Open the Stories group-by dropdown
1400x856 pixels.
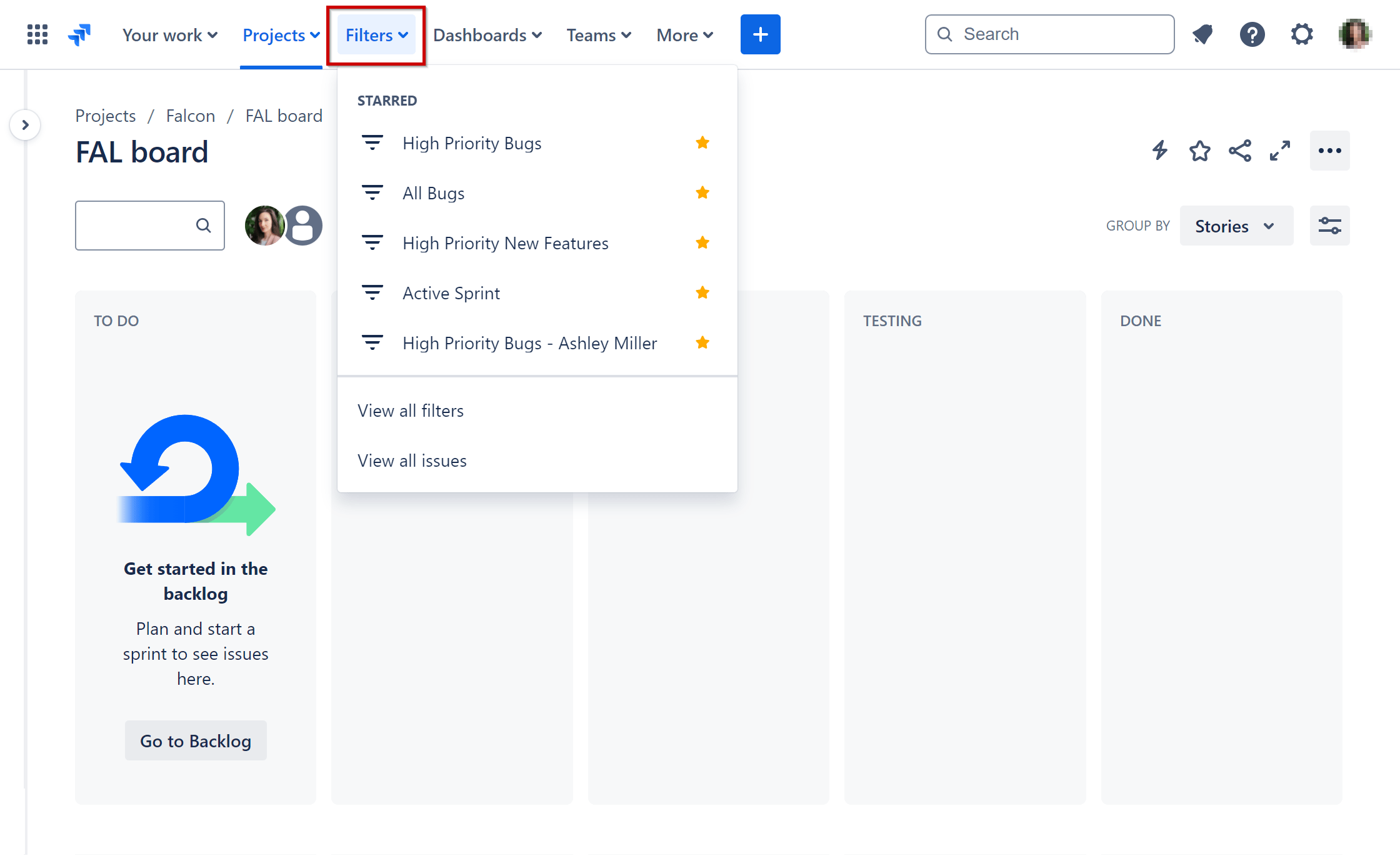[x=1236, y=226]
